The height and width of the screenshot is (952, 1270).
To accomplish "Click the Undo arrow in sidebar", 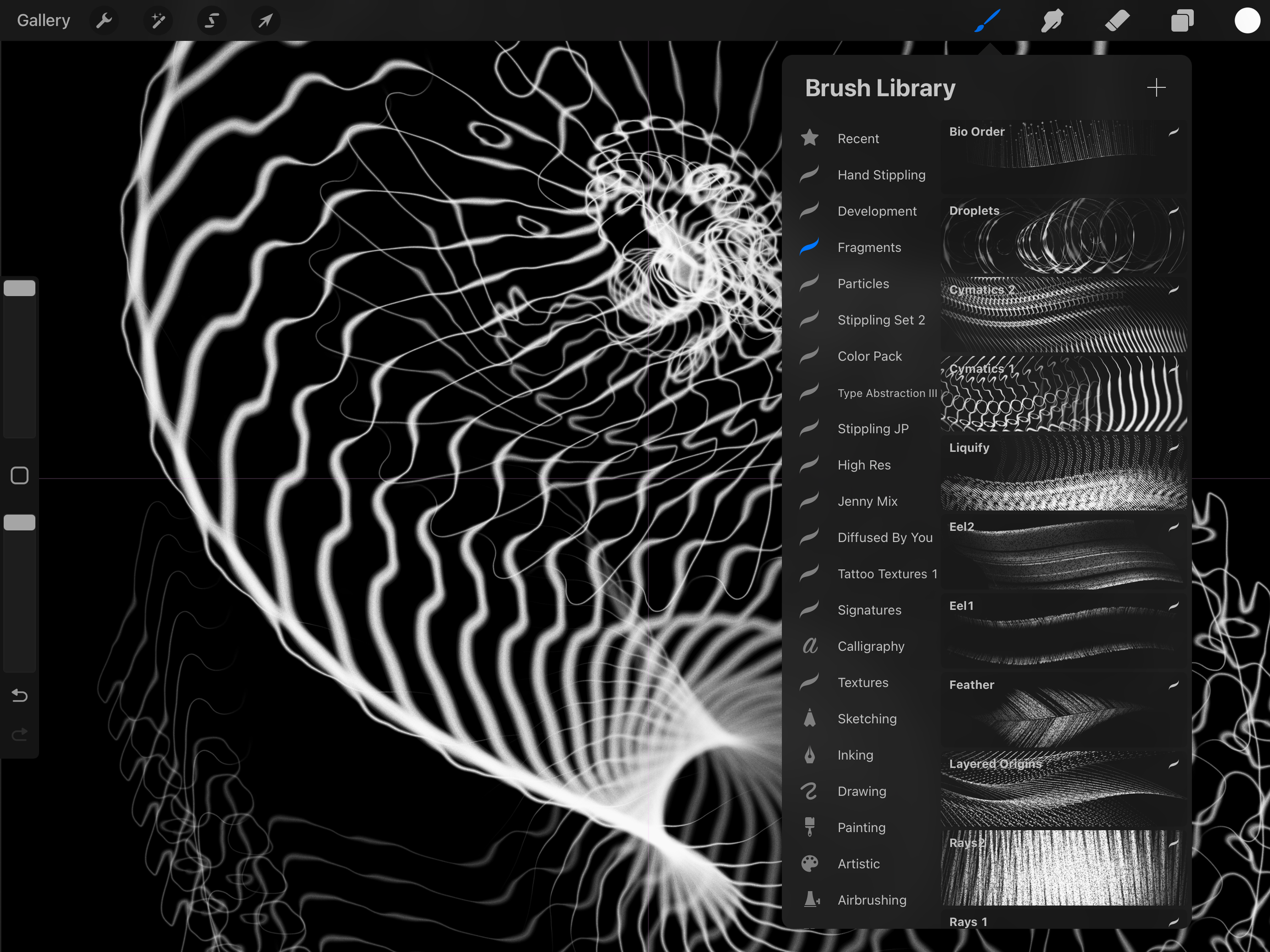I will pos(19,696).
